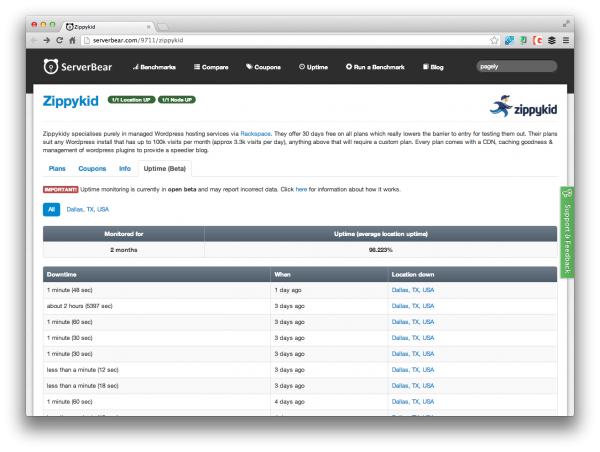Click the Location down column header
The width and height of the screenshot is (600, 452).
(x=473, y=274)
